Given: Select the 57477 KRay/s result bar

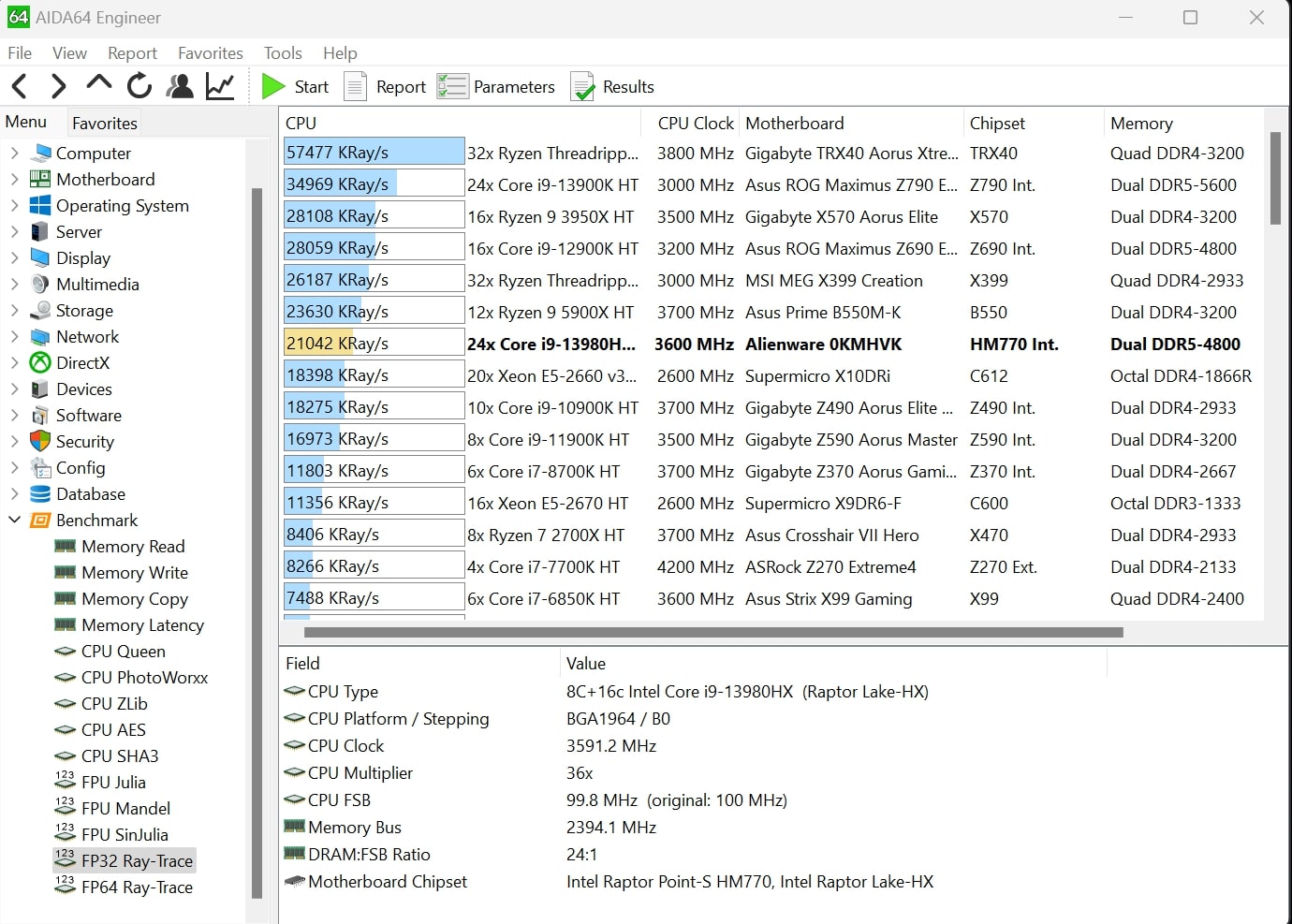Looking at the screenshot, I should pyautogui.click(x=374, y=152).
